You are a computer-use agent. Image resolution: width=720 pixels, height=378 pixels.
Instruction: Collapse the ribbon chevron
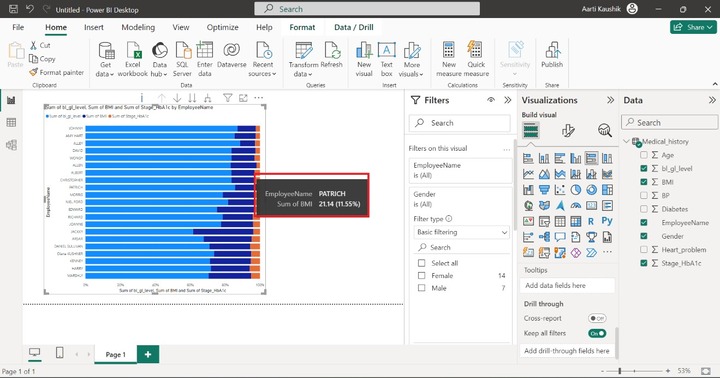(714, 84)
